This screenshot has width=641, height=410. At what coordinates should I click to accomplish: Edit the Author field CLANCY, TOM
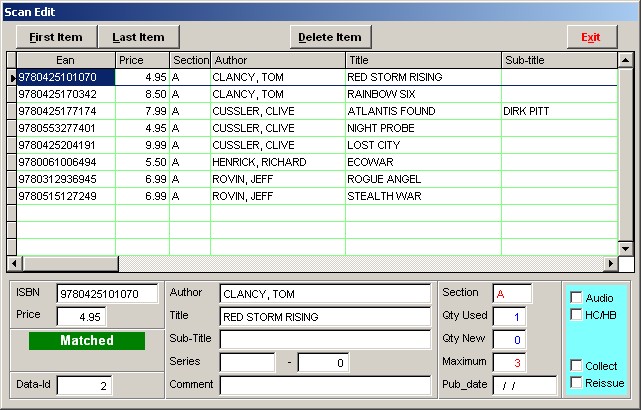click(325, 294)
